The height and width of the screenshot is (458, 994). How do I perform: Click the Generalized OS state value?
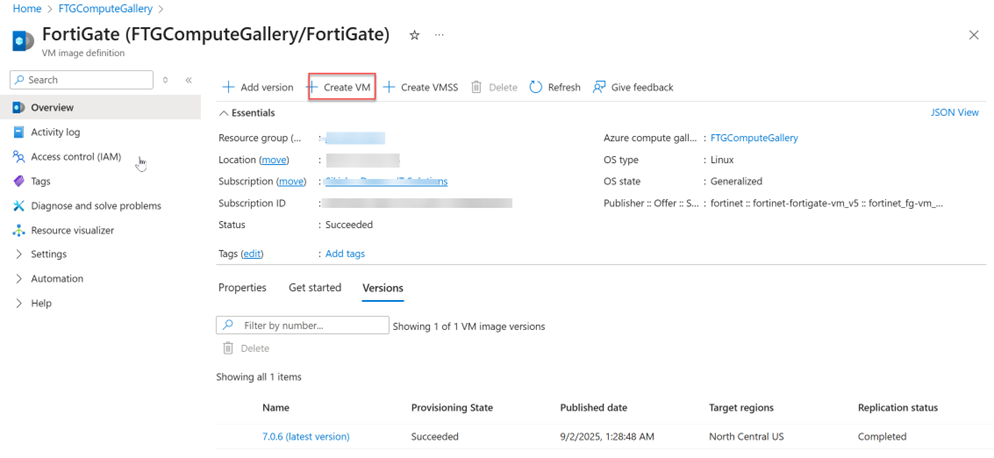pyautogui.click(x=736, y=181)
